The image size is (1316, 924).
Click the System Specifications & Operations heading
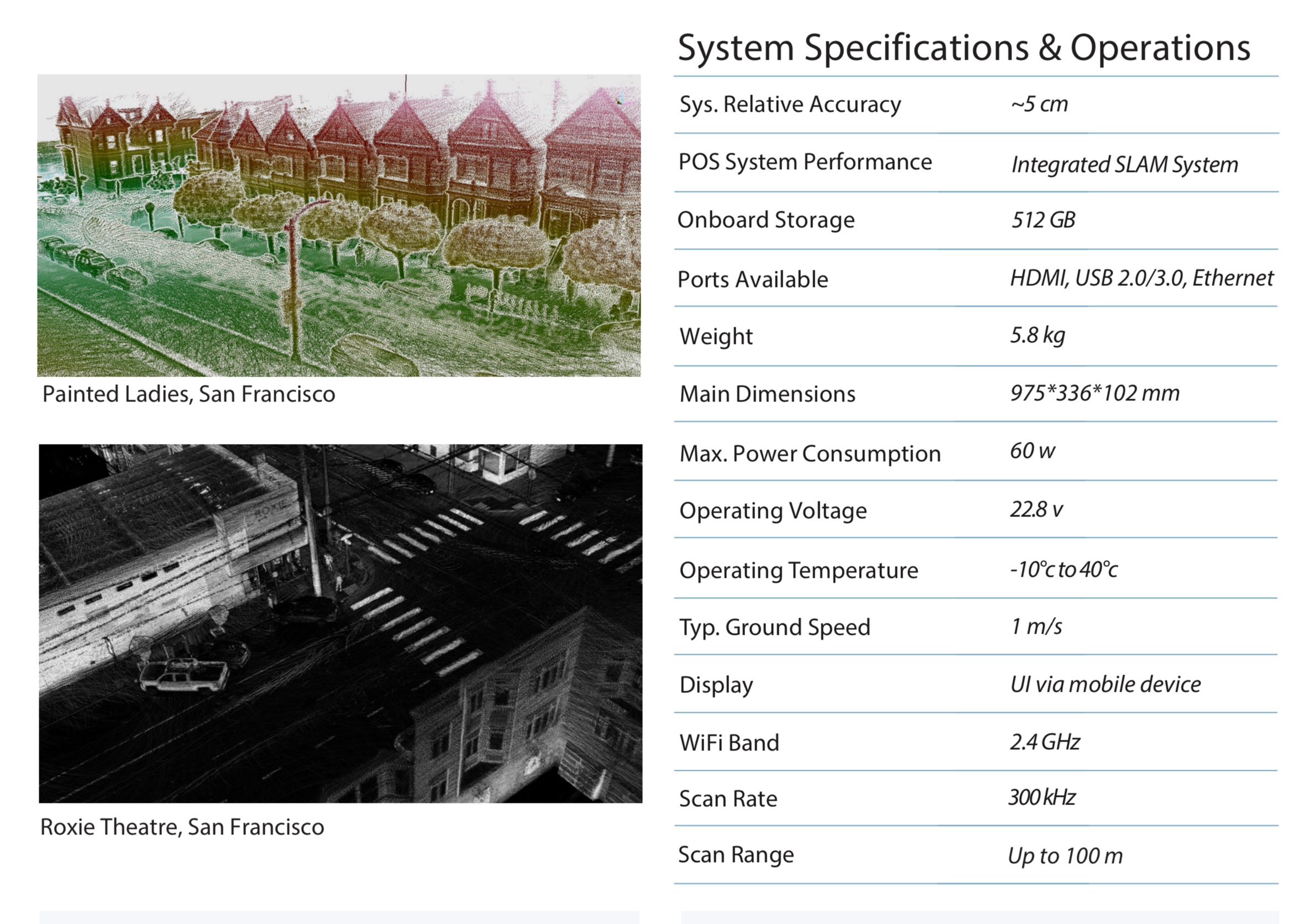pyautogui.click(x=963, y=47)
